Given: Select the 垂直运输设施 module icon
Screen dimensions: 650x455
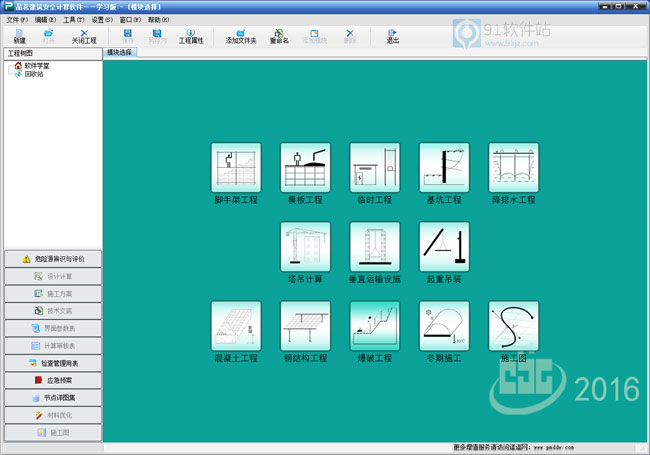Looking at the screenshot, I should coord(374,246).
